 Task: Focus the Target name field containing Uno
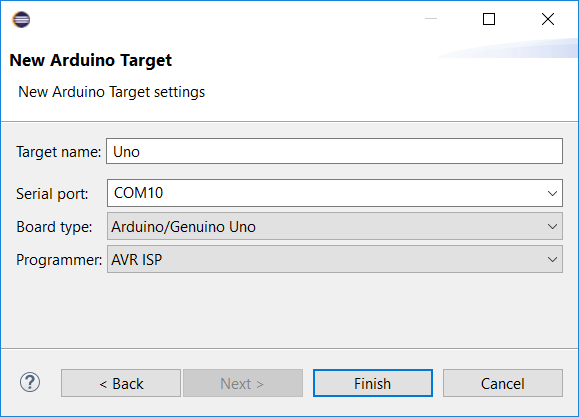[335, 151]
